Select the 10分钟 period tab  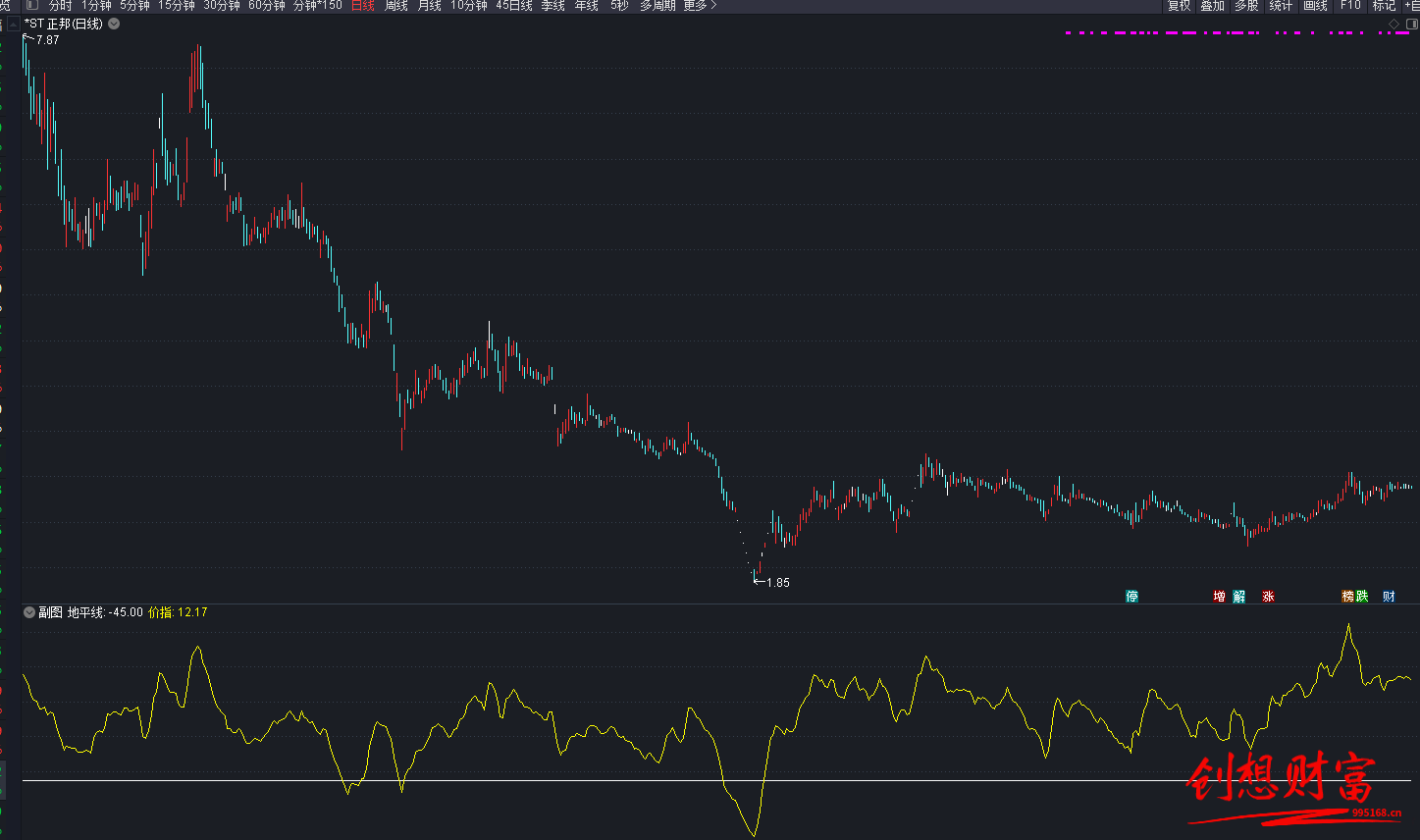(469, 6)
